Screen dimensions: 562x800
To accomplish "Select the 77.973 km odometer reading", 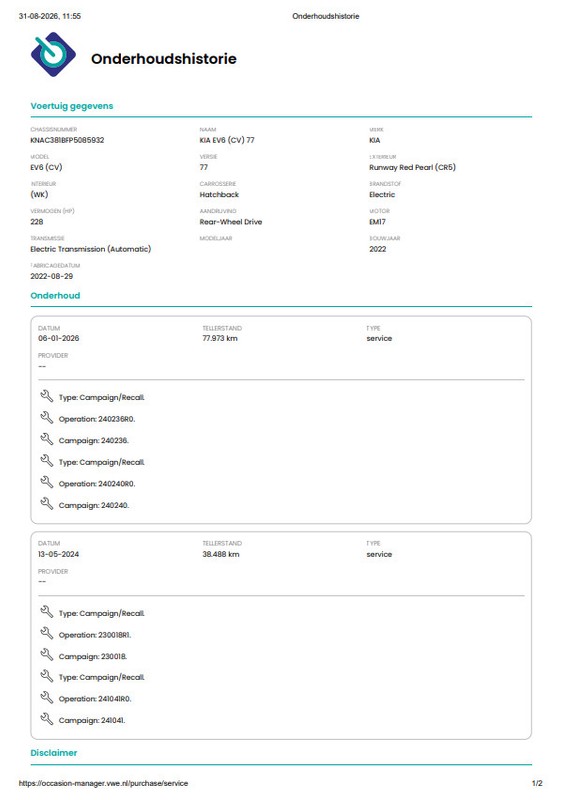I will [x=220, y=338].
